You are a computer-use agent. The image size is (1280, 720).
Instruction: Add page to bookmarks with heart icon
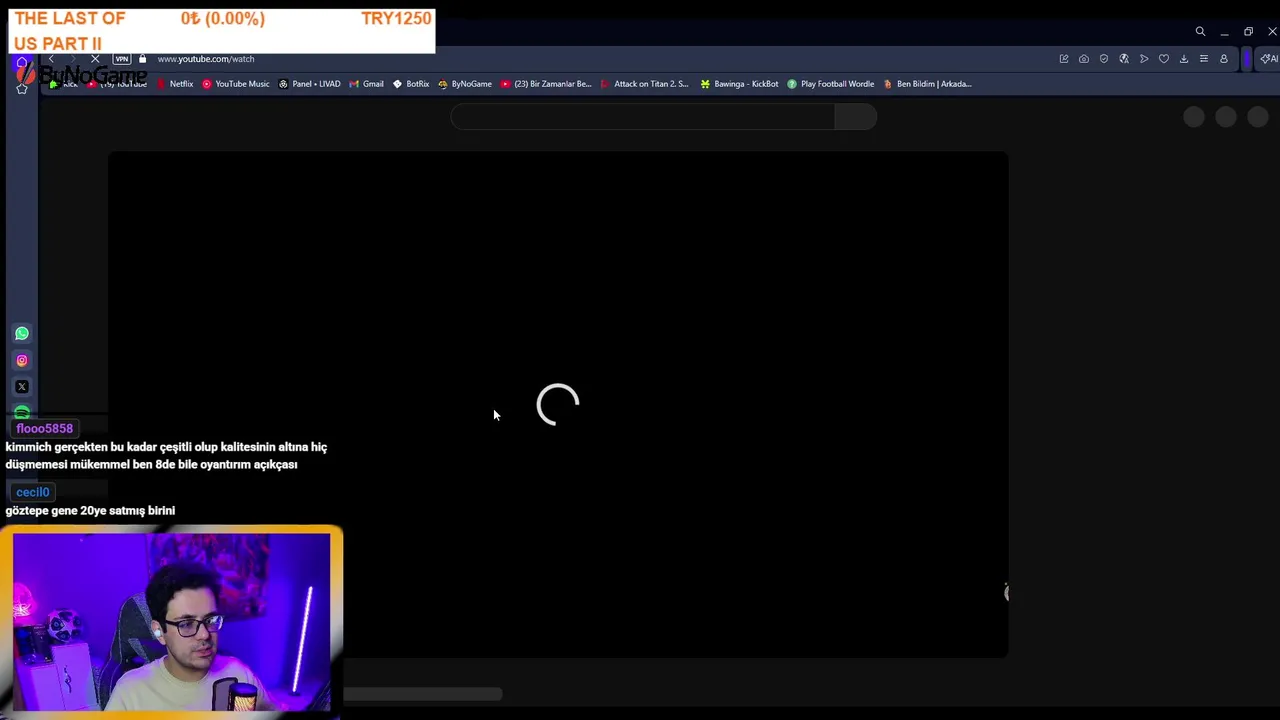(x=1164, y=59)
